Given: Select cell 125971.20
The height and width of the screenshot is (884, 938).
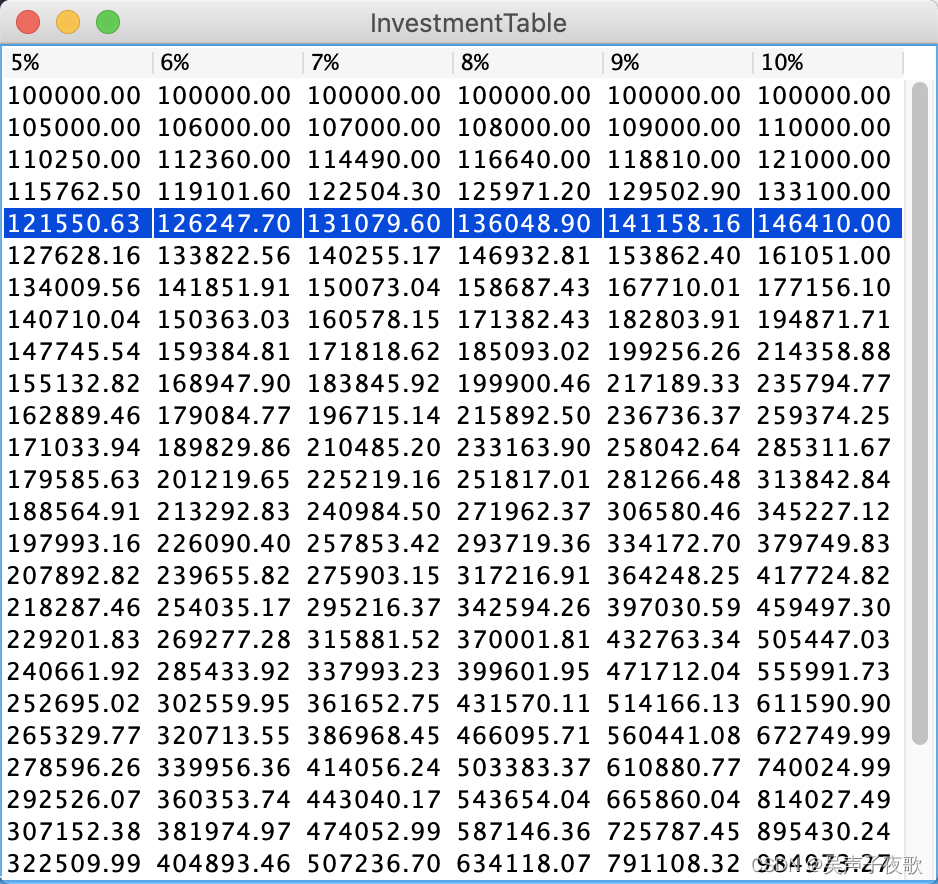Looking at the screenshot, I should (x=528, y=191).
